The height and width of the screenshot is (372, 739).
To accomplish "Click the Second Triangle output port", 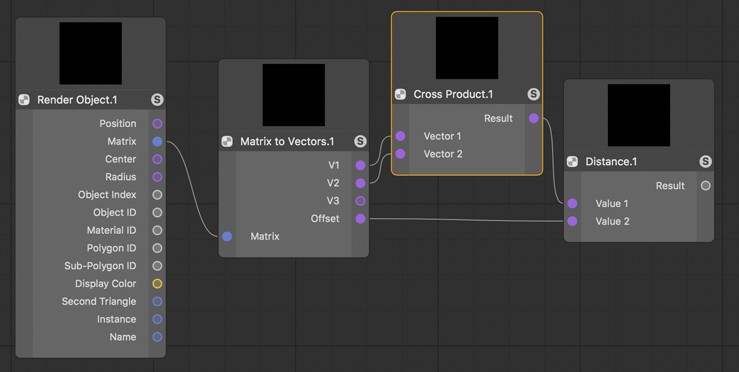I will (157, 301).
